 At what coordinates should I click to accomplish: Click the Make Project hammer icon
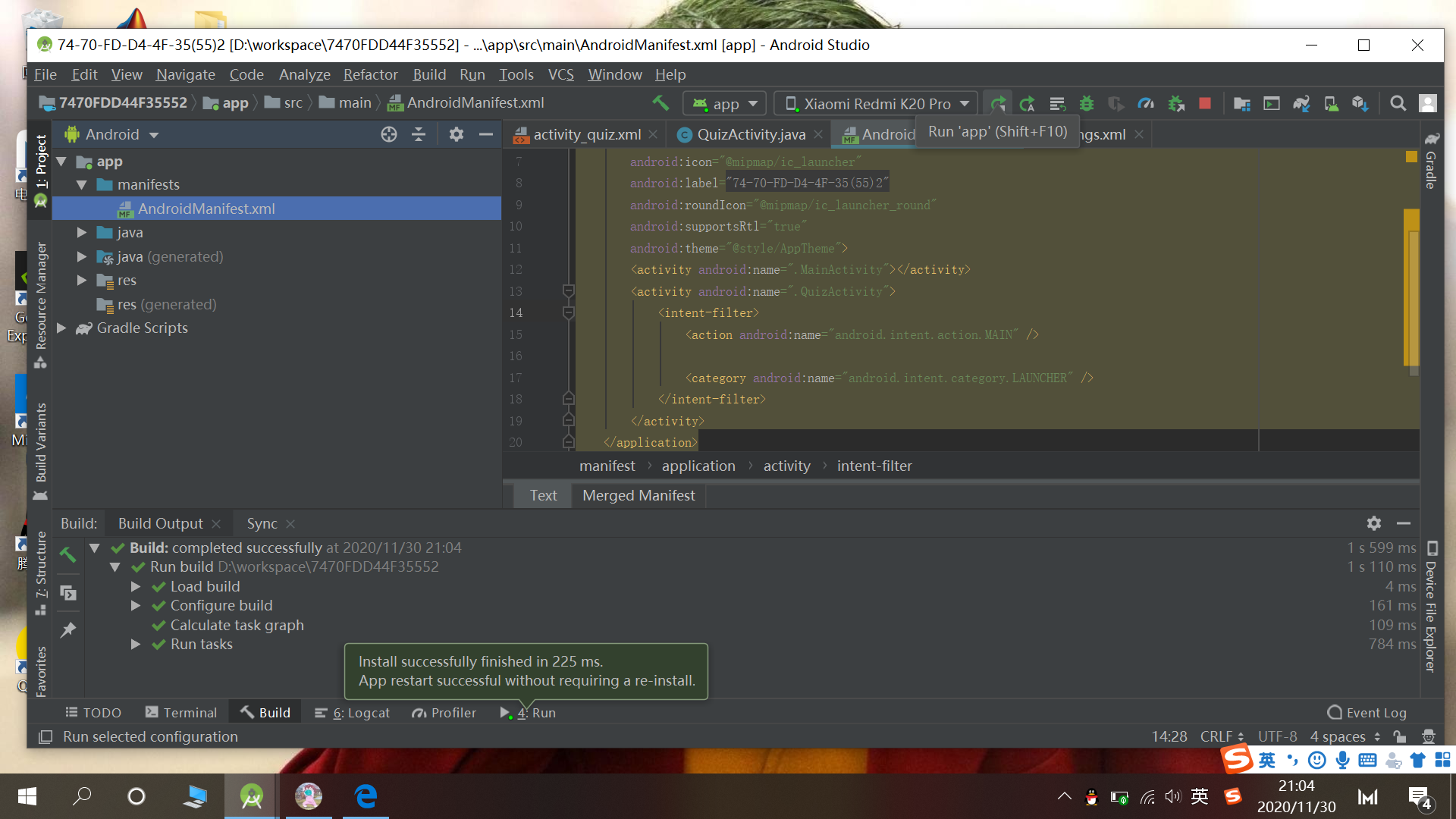(x=661, y=103)
